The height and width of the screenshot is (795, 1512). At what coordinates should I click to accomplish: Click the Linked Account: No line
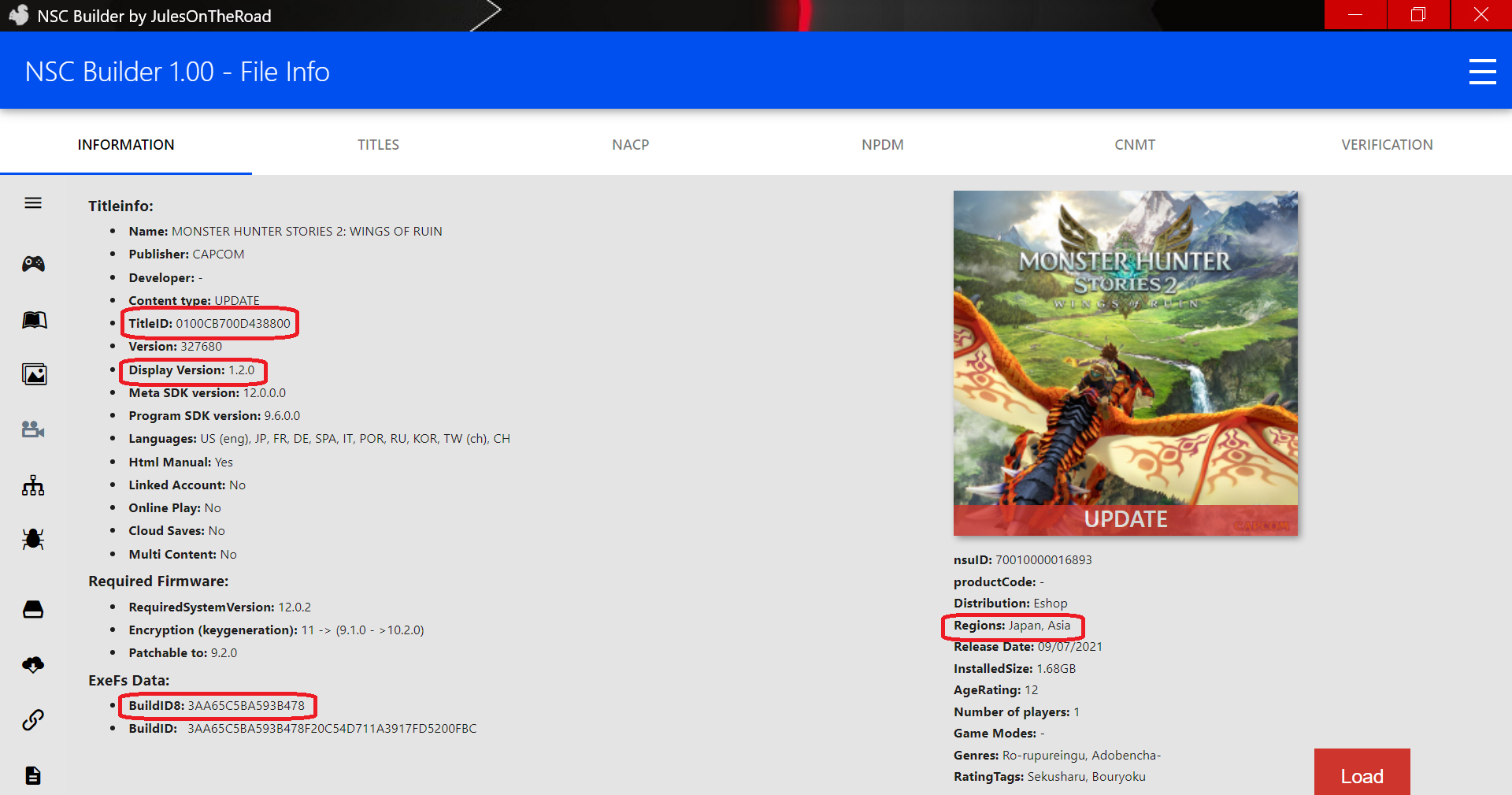(x=187, y=485)
